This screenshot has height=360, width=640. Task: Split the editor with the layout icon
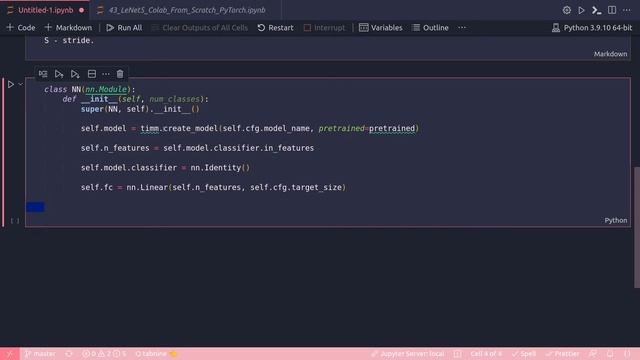coord(612,10)
